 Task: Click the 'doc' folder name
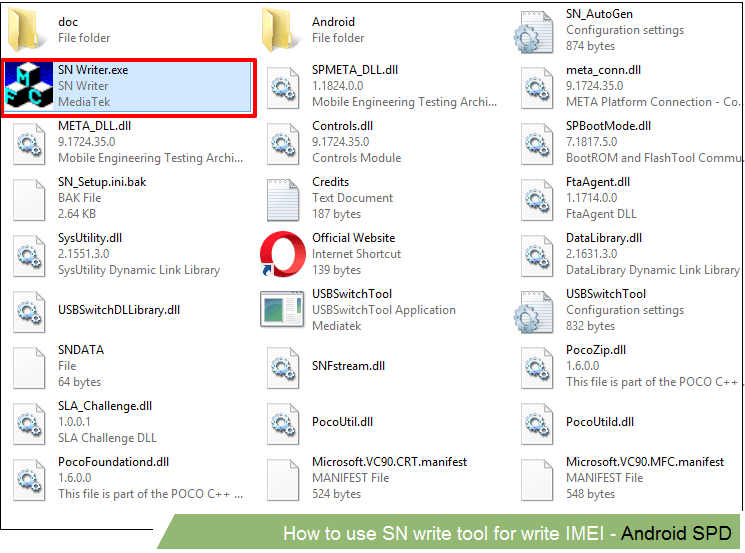tap(68, 22)
